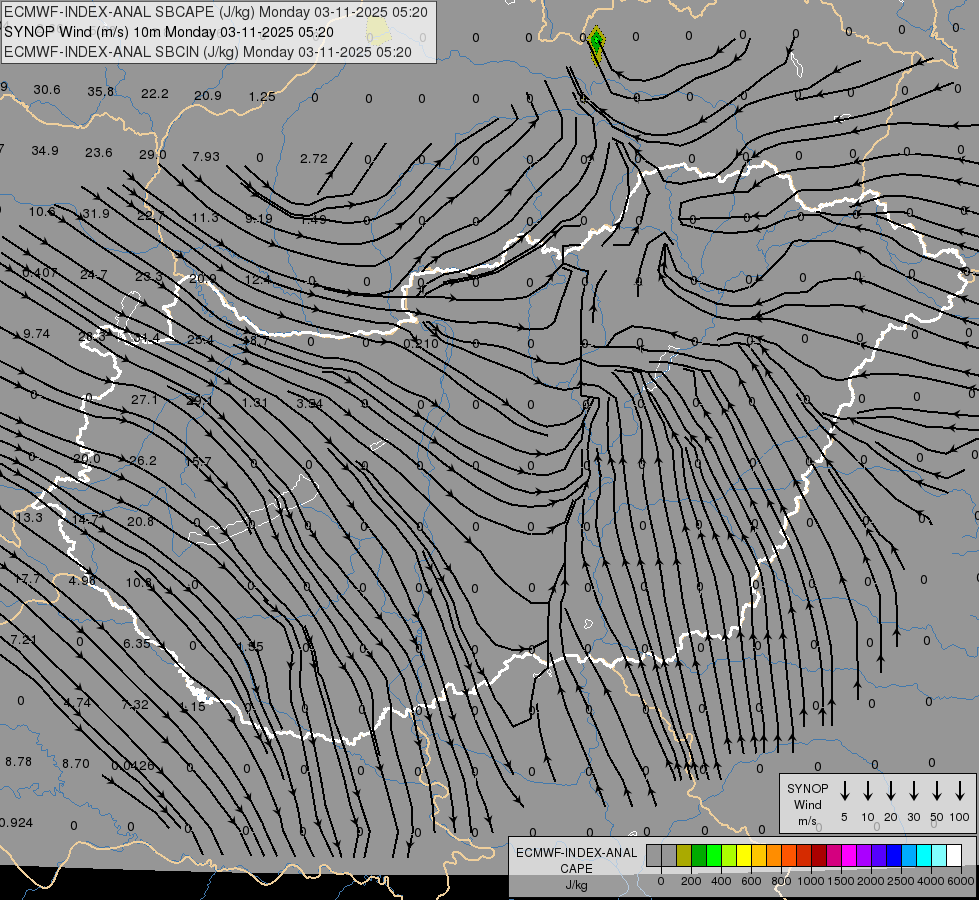Click the 'ECMWF-INDEX-ANAL' label in the color legend
979x900 pixels.
(576, 853)
